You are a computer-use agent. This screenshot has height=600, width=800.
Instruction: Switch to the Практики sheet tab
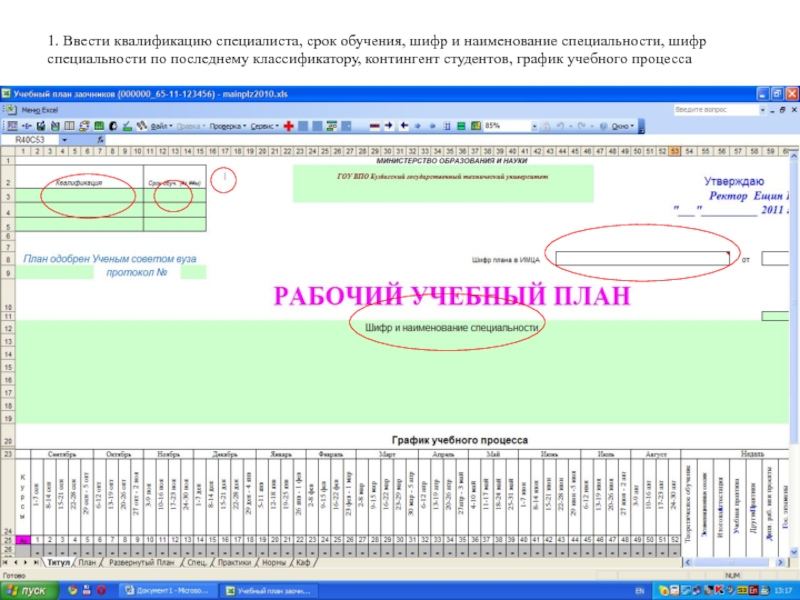[x=234, y=562]
